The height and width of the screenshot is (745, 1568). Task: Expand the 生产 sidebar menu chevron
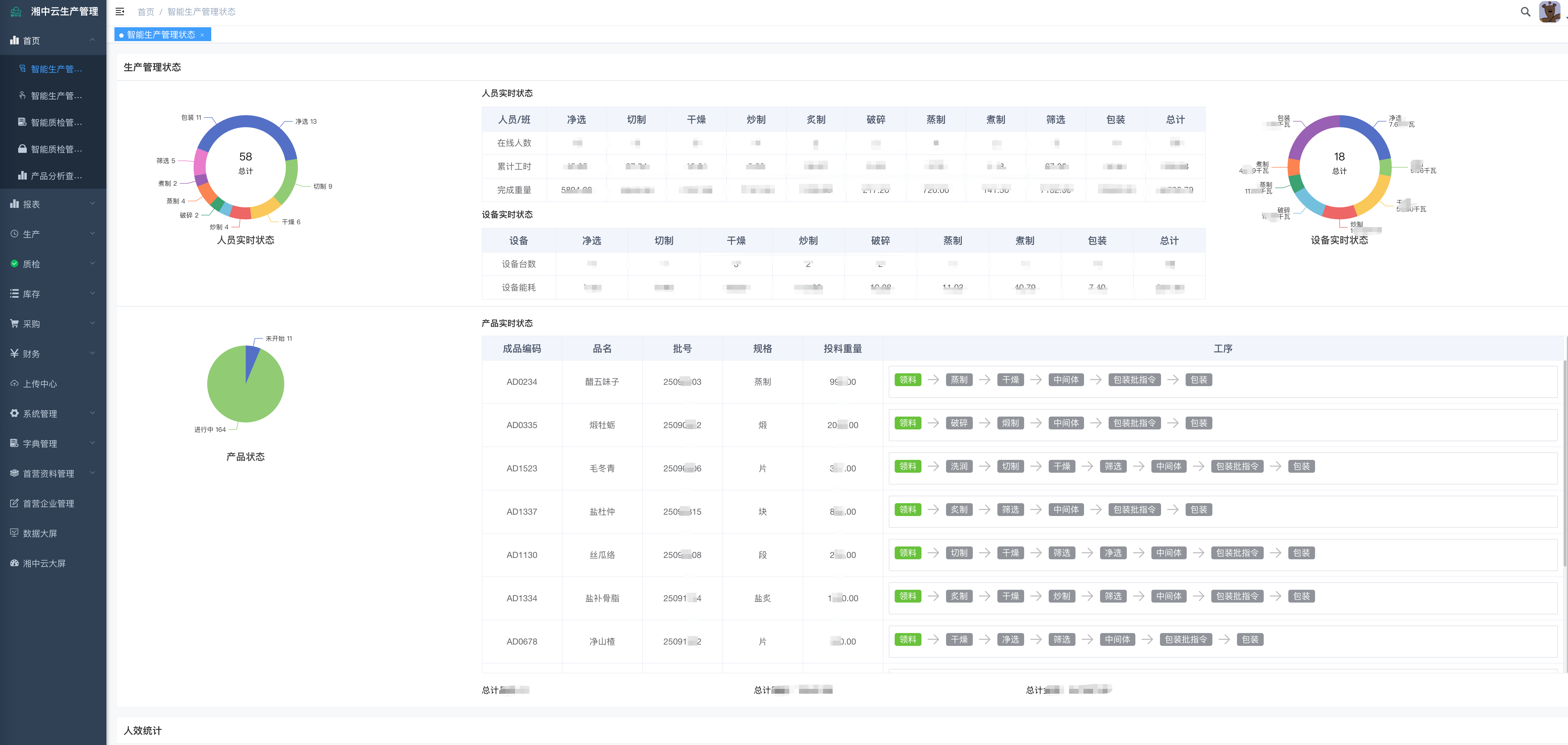(x=93, y=234)
